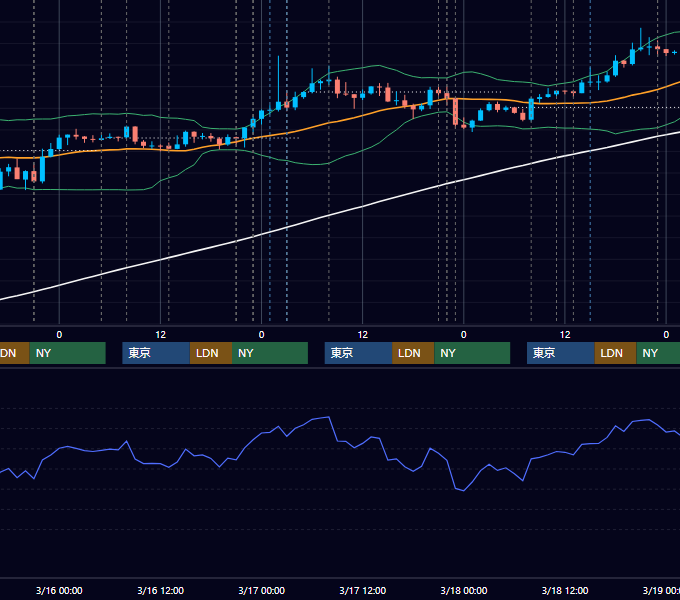The height and width of the screenshot is (600, 680).
Task: Select the NY session block spanning 3/17 00:00
Action: 270,353
